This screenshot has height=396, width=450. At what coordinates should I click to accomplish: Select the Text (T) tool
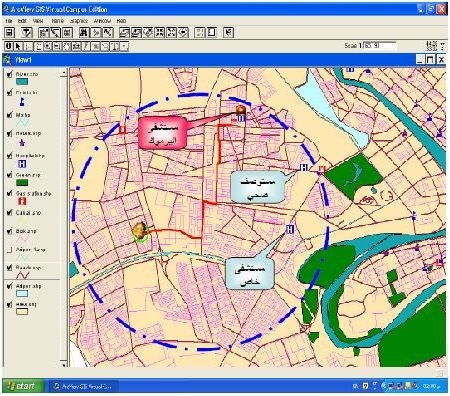[115, 46]
